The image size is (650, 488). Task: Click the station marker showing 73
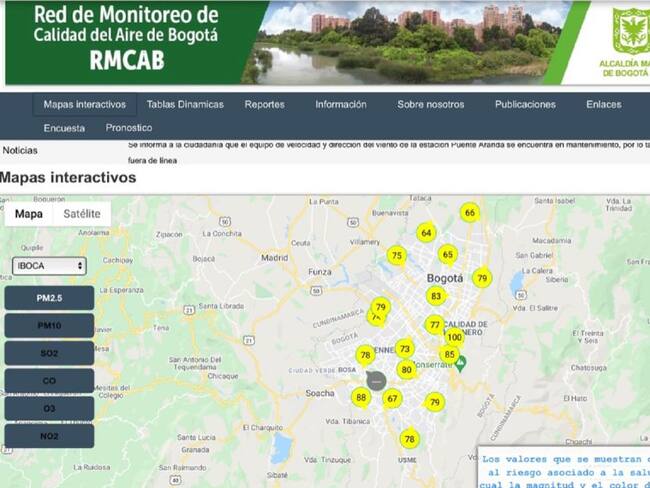[405, 349]
